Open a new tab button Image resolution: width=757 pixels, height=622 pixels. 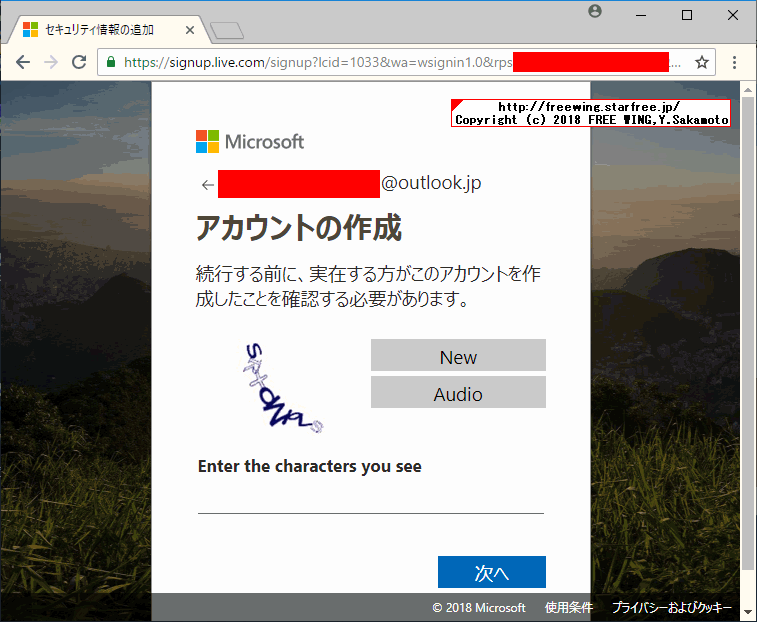[x=227, y=30]
